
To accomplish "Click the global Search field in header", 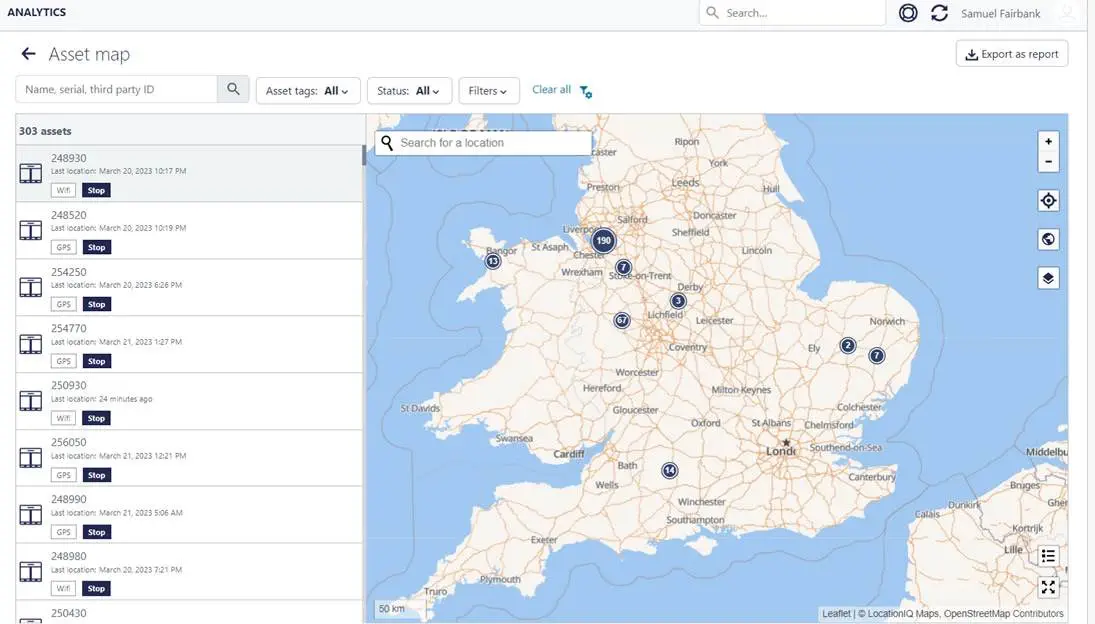I will pyautogui.click(x=792, y=13).
